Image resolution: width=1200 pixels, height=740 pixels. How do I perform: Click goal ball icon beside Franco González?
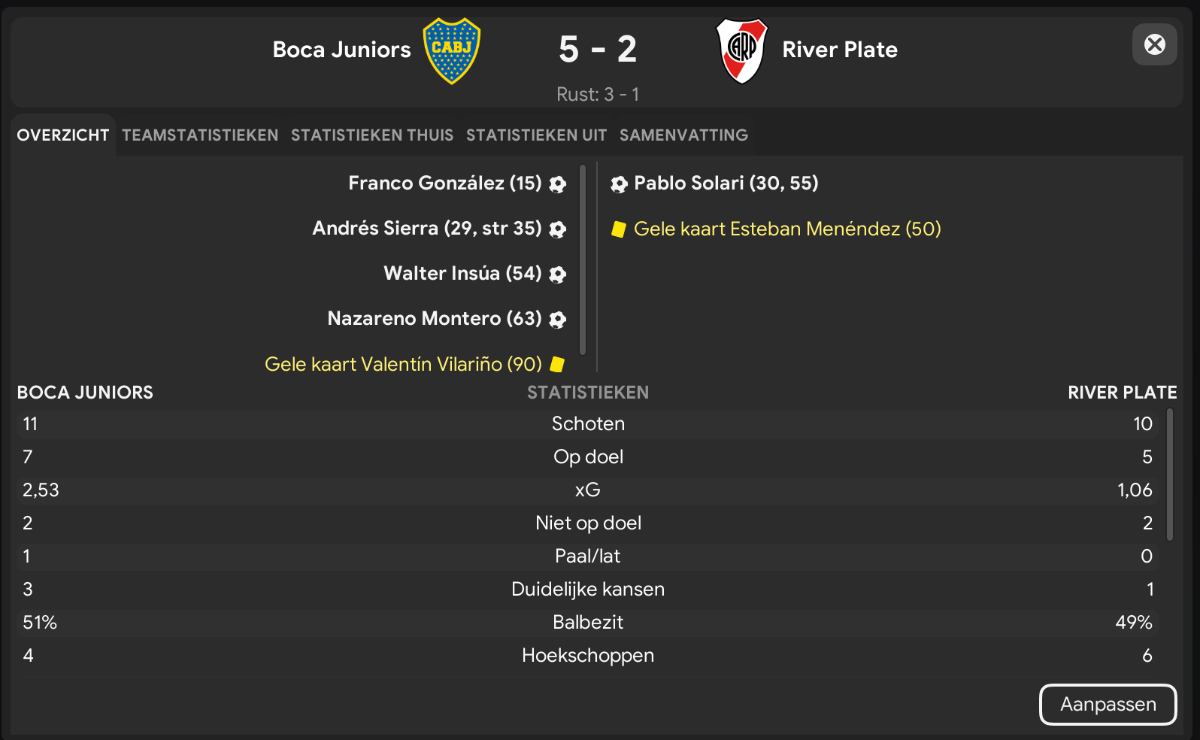(558, 184)
